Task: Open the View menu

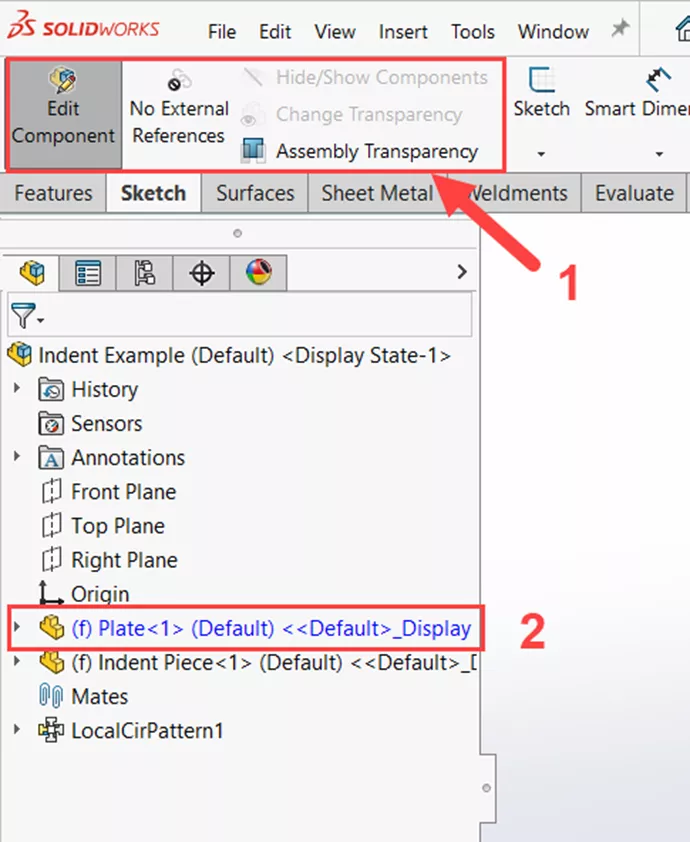Action: click(x=335, y=32)
